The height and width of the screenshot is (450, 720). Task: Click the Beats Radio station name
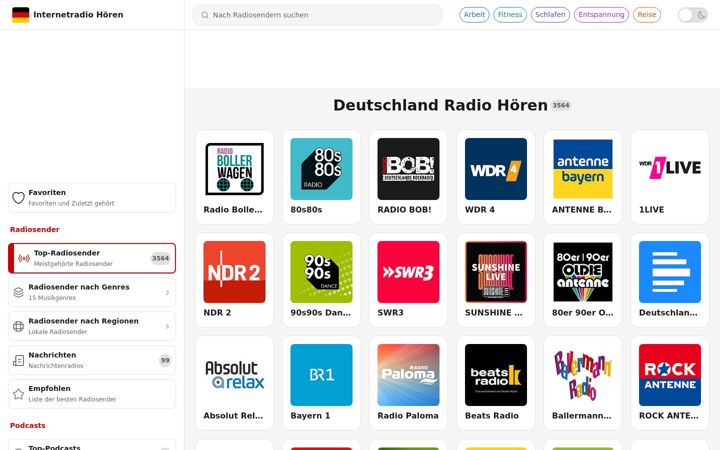click(x=492, y=416)
